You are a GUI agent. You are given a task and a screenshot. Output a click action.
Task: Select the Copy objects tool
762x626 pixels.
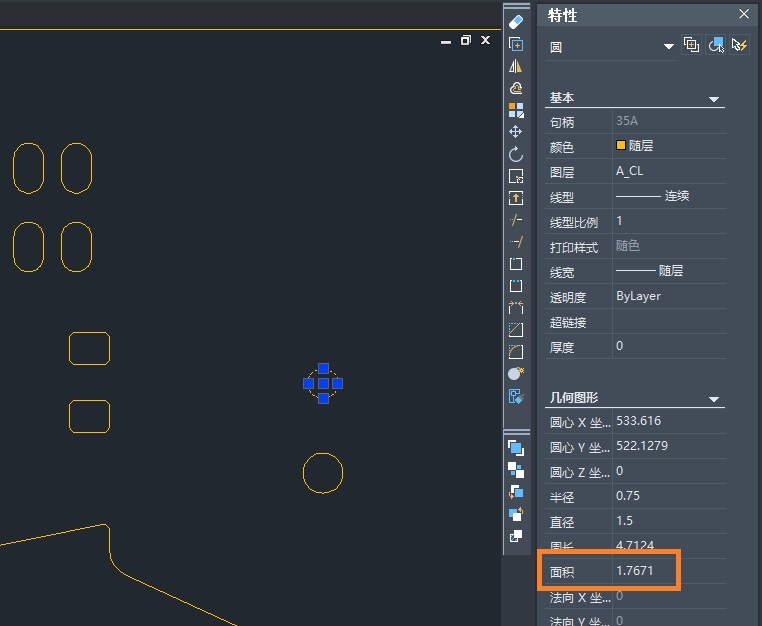pos(516,44)
